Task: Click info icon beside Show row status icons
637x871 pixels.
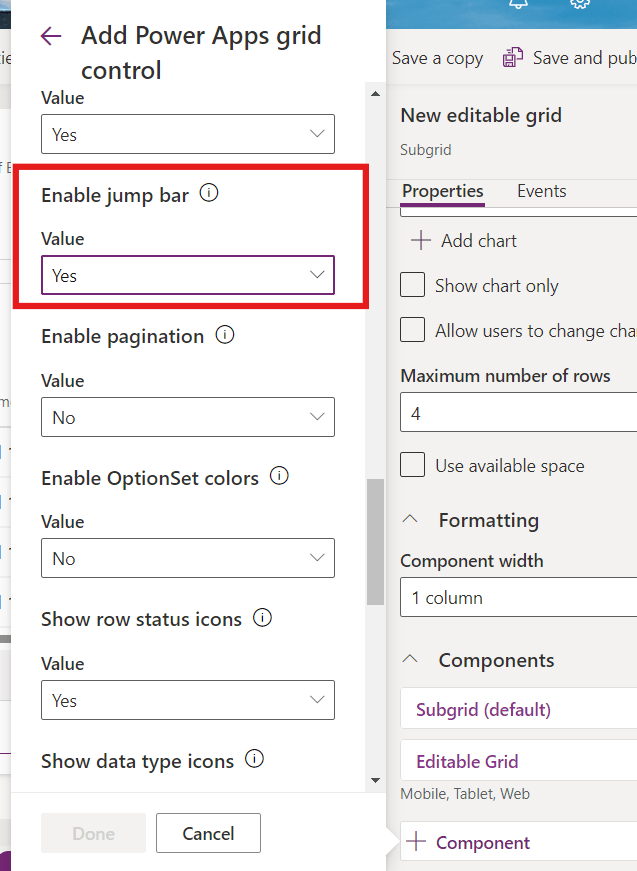Action: pyautogui.click(x=262, y=618)
